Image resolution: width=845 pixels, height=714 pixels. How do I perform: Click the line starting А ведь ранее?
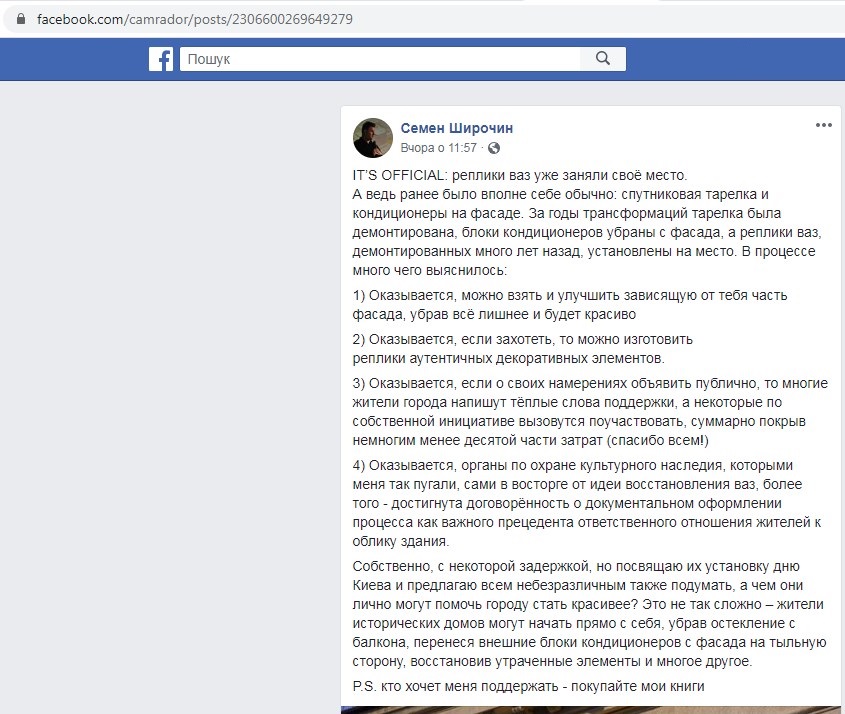[x=587, y=232]
